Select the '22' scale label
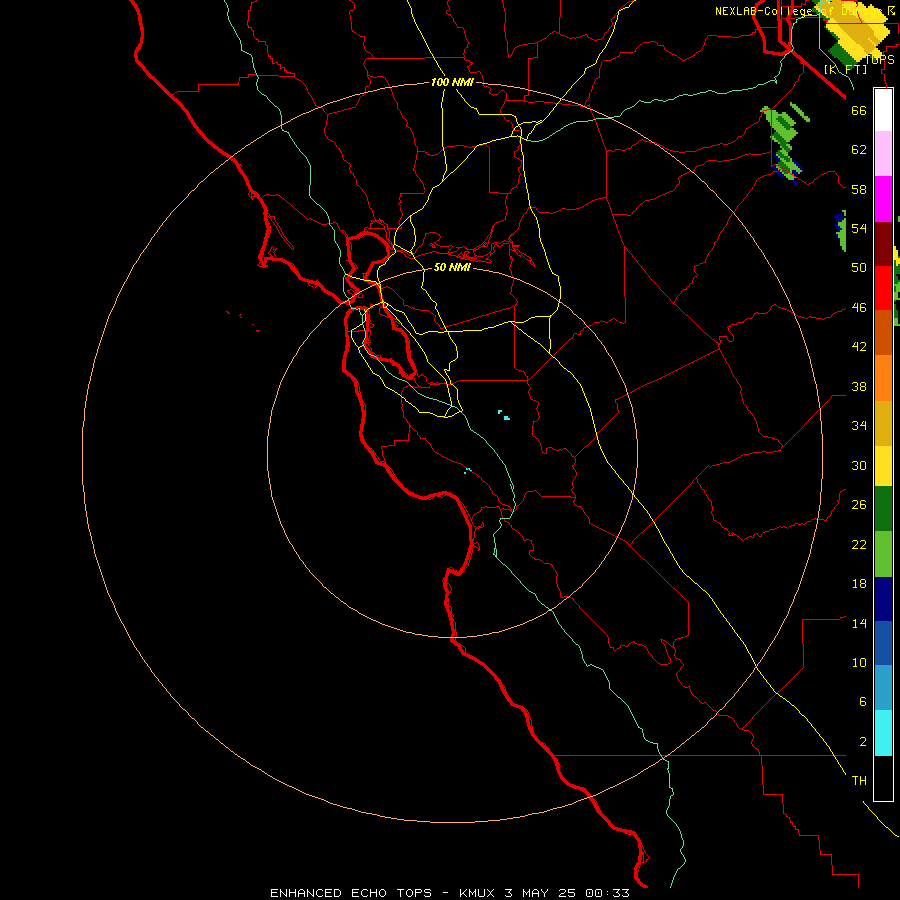The height and width of the screenshot is (900, 900). (859, 544)
